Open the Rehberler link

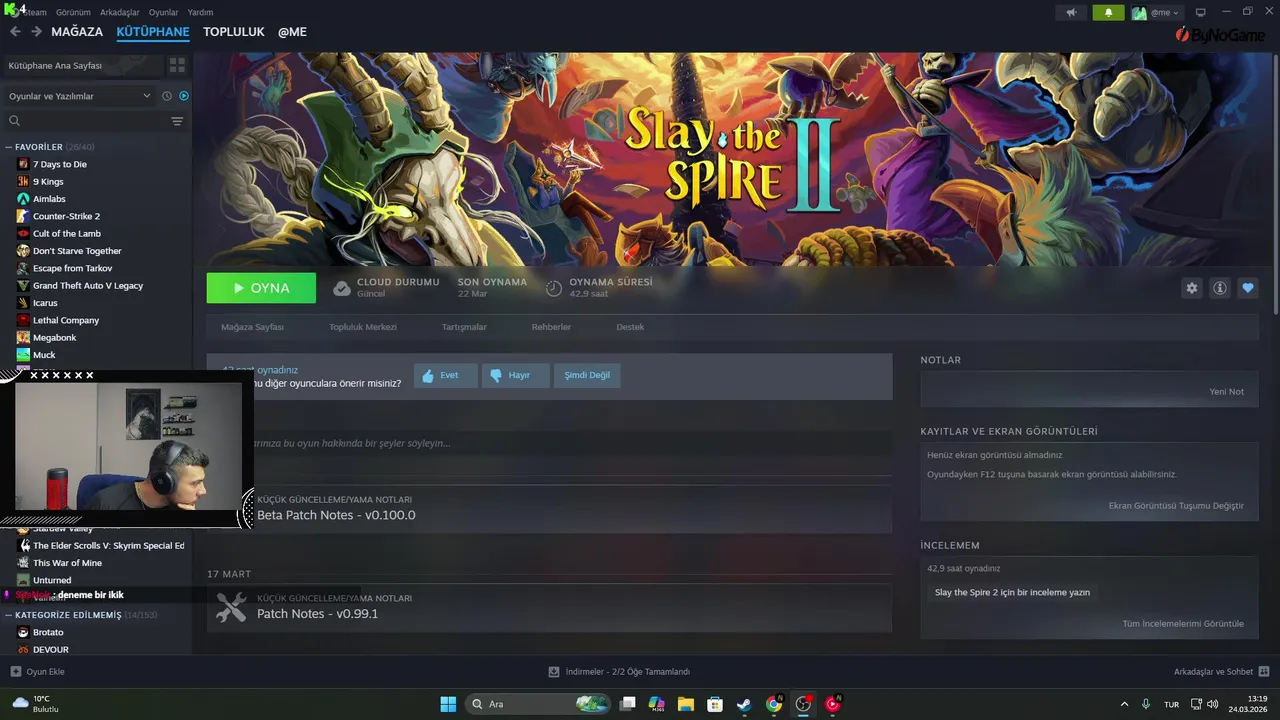(x=551, y=327)
